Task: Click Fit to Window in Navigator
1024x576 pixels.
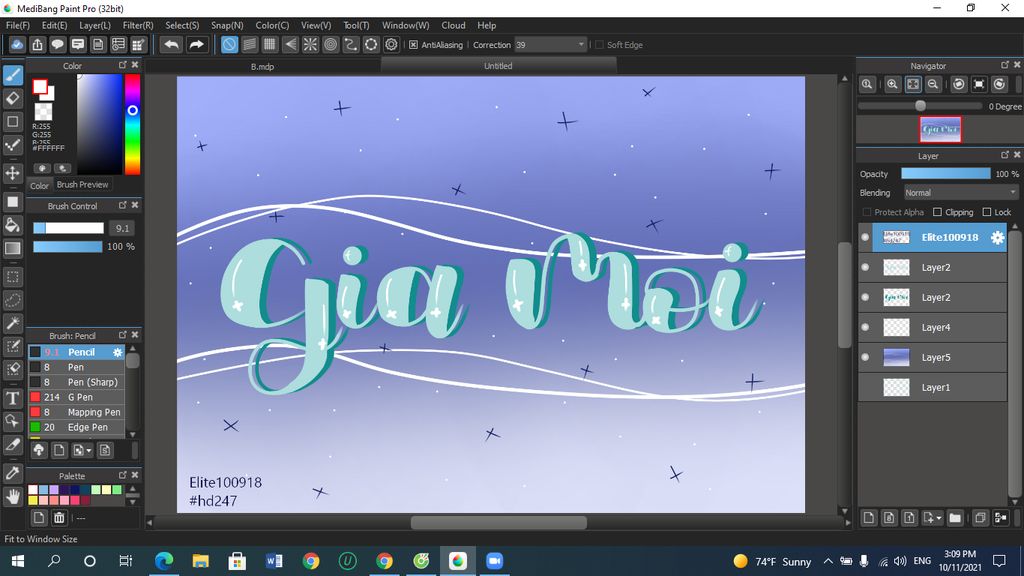Action: click(913, 84)
